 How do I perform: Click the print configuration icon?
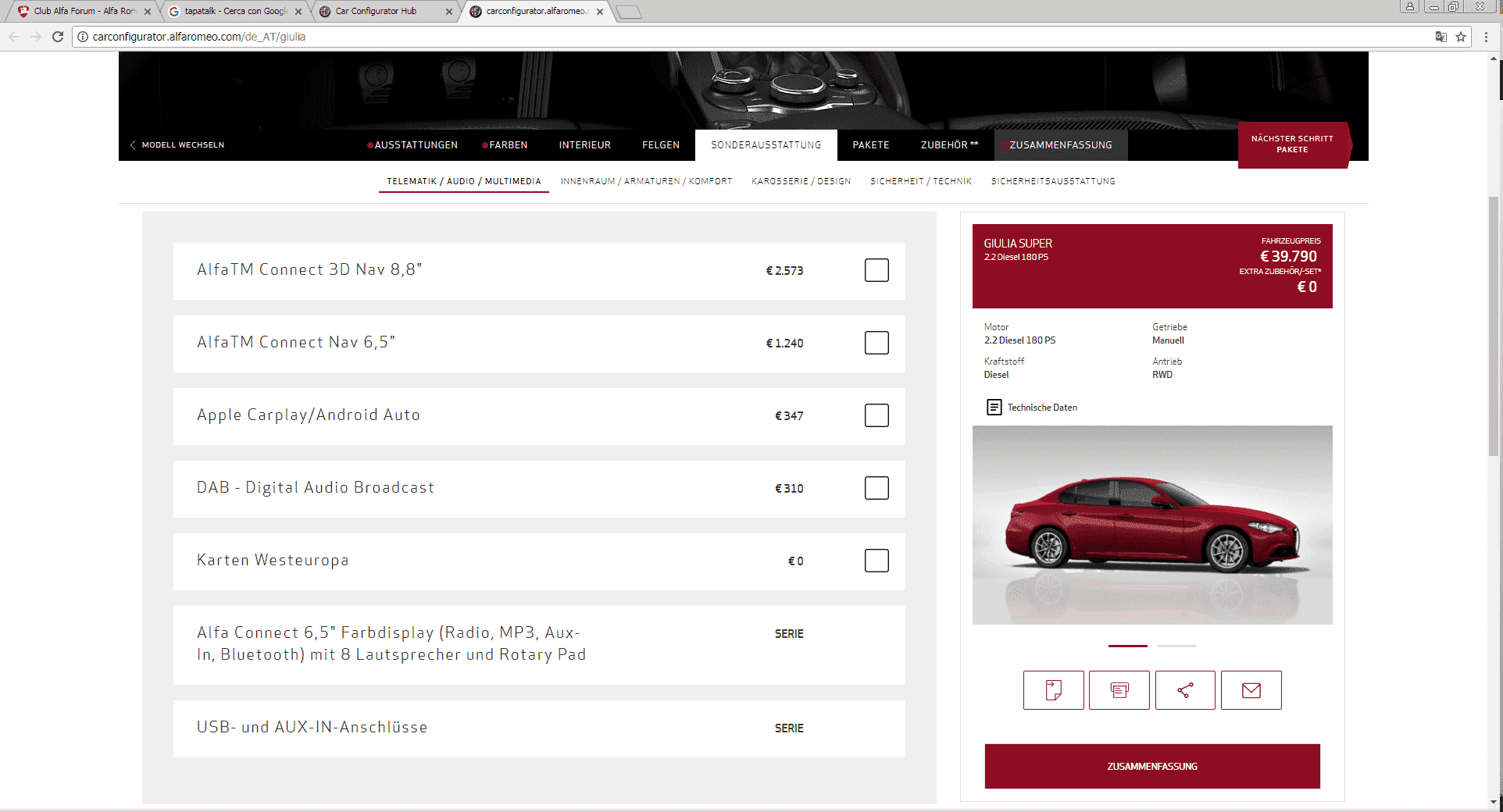(x=1119, y=690)
